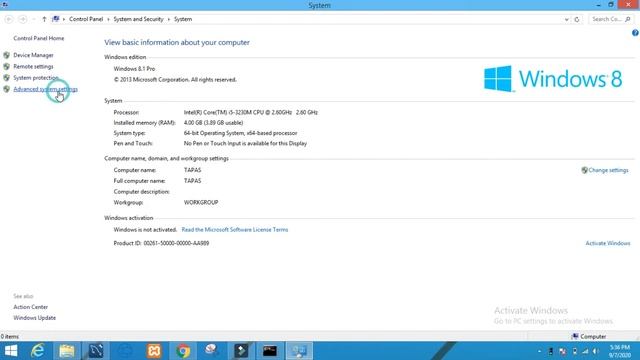The width and height of the screenshot is (640, 360).
Task: Click the '0 items' status bar text
Action: (x=10, y=336)
